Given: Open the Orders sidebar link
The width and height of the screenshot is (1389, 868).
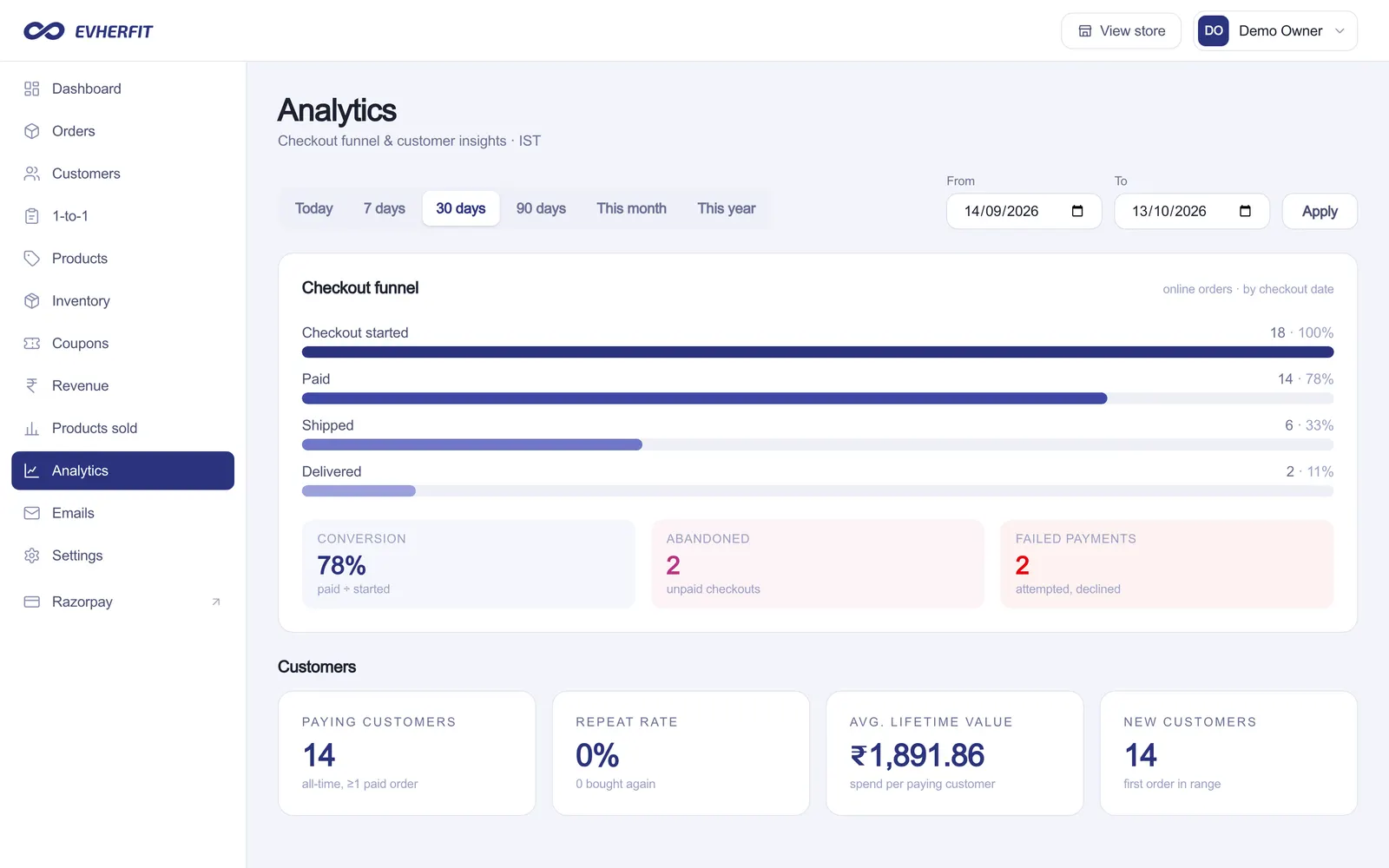Looking at the screenshot, I should pyautogui.click(x=122, y=131).
